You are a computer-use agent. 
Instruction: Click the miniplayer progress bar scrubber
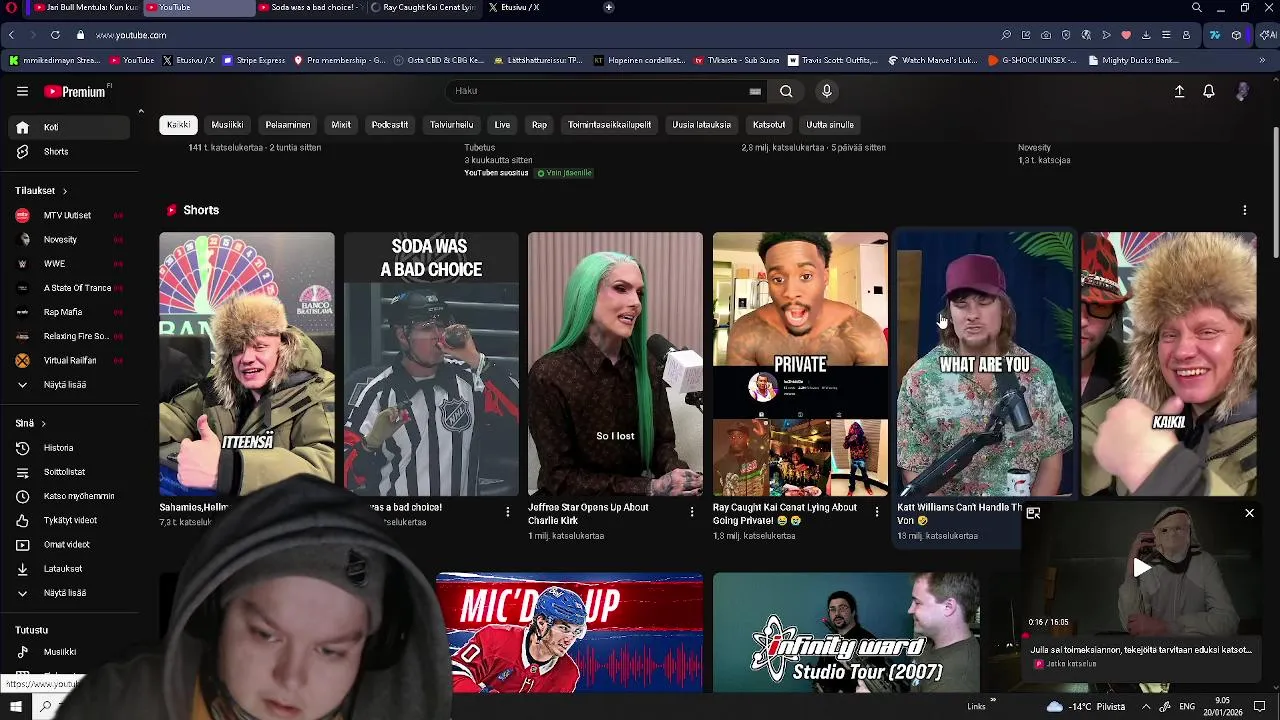(x=1026, y=636)
